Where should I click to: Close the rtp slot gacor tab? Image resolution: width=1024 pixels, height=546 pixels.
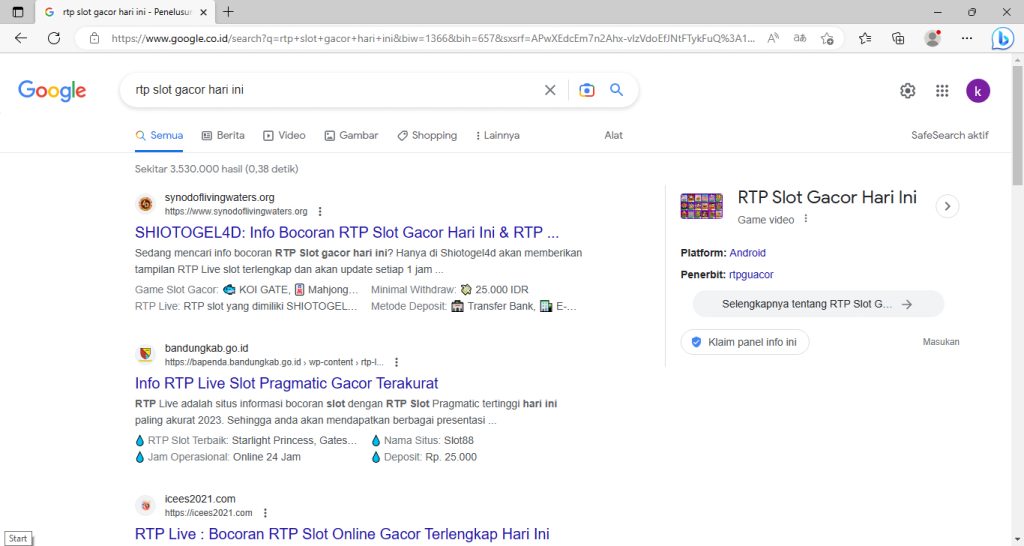point(203,12)
